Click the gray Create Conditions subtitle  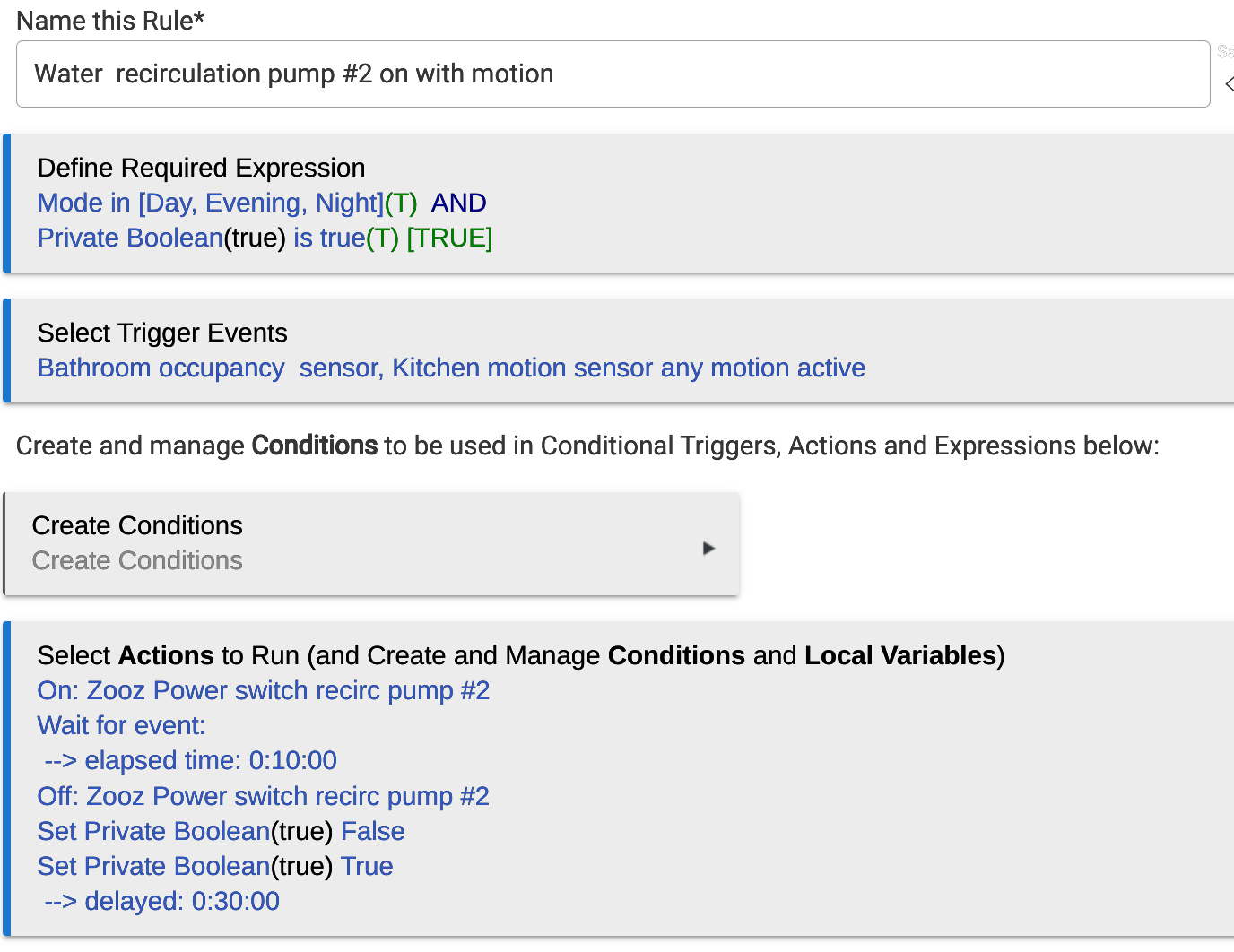point(137,560)
